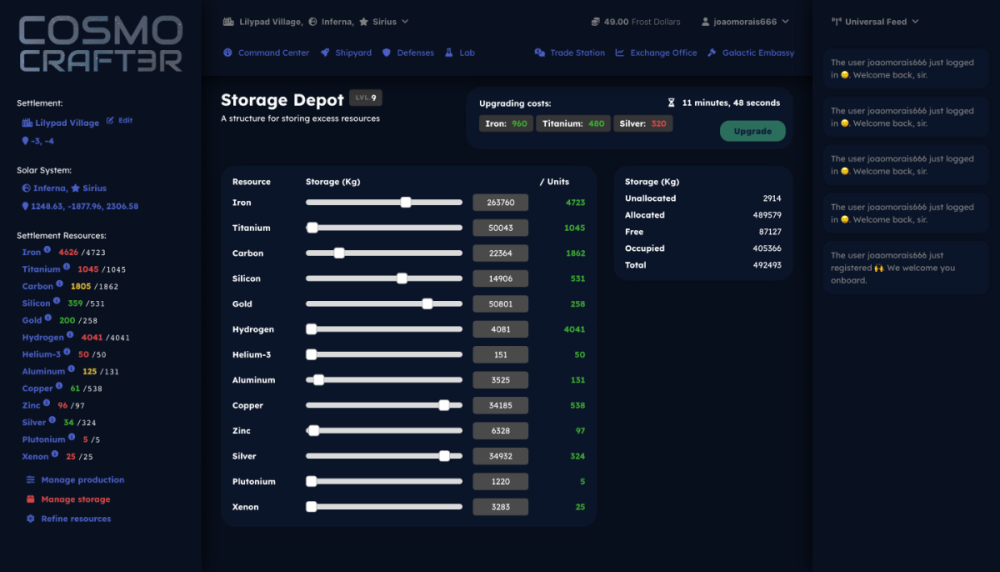
Task: Click the Galactic Embassy icon
Action: 711,53
